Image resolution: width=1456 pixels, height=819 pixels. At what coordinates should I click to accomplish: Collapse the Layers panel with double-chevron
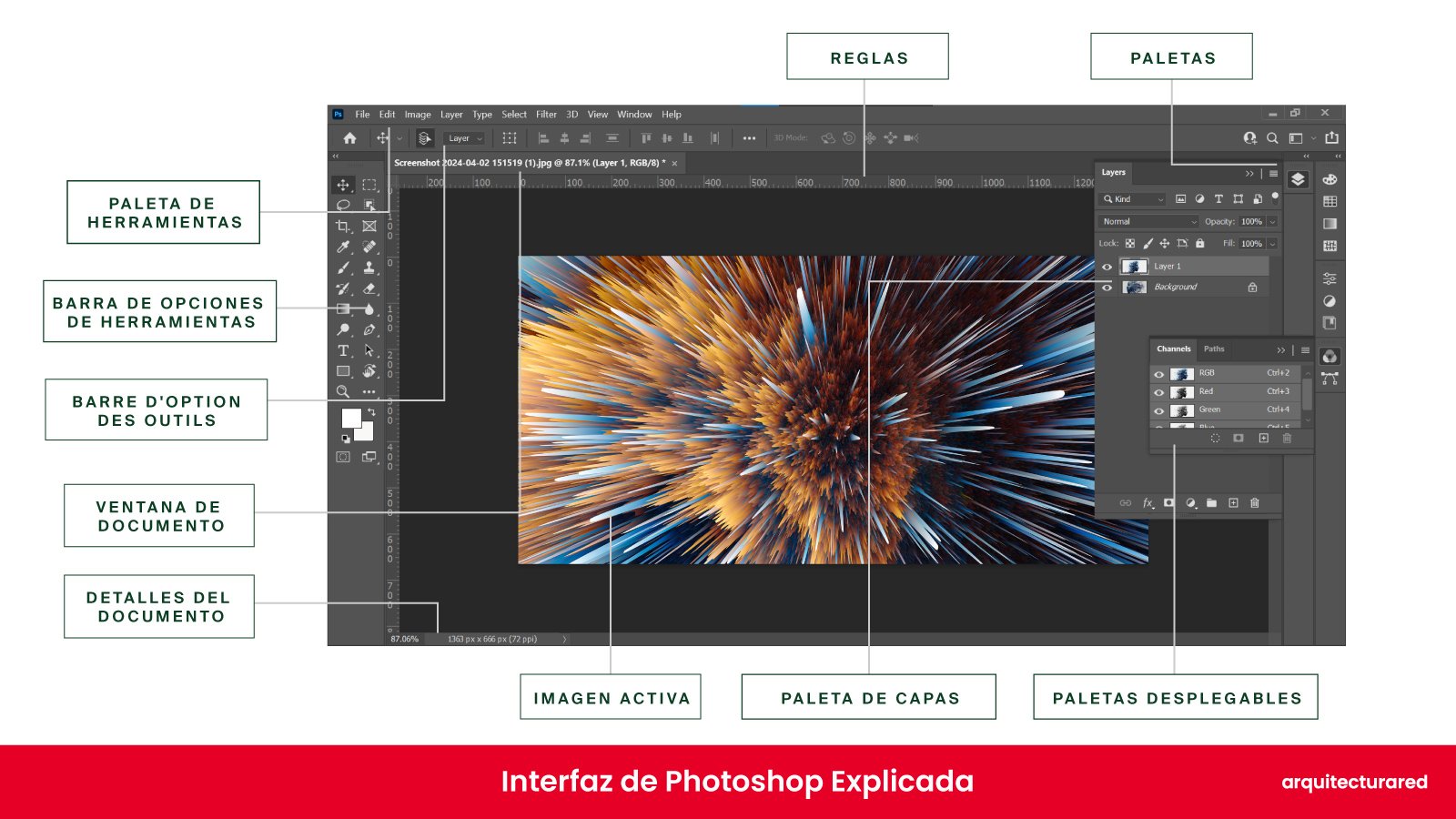coord(1249,173)
